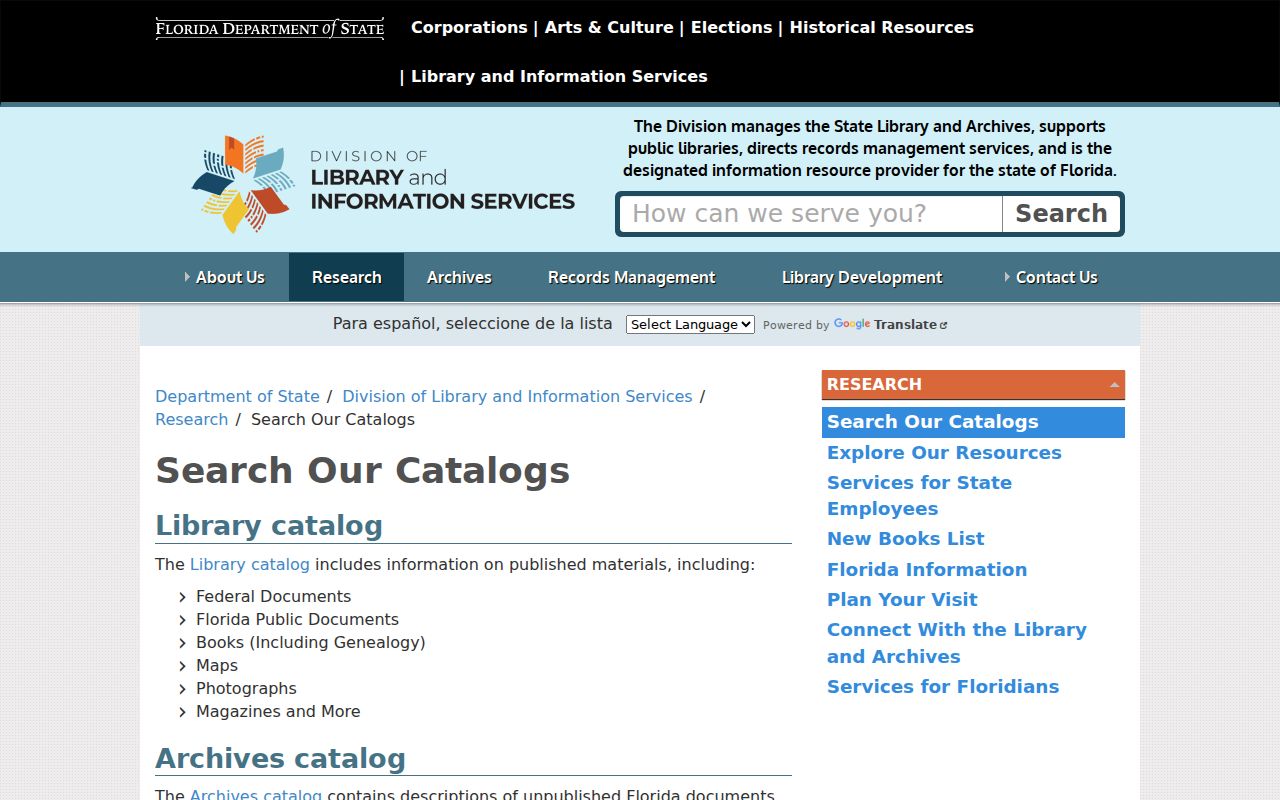
Task: Click the 'Federal Documents' list item
Action: coord(273,596)
